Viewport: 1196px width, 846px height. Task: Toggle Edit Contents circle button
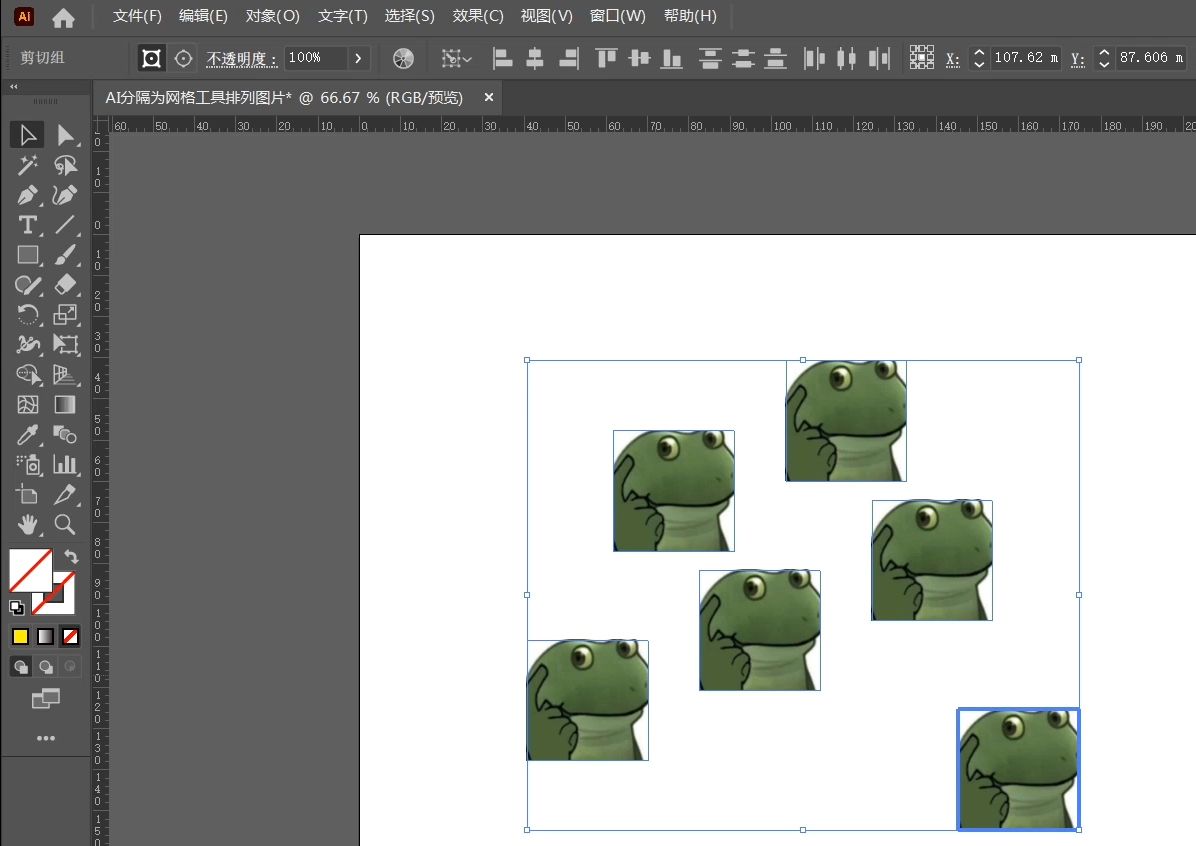183,58
